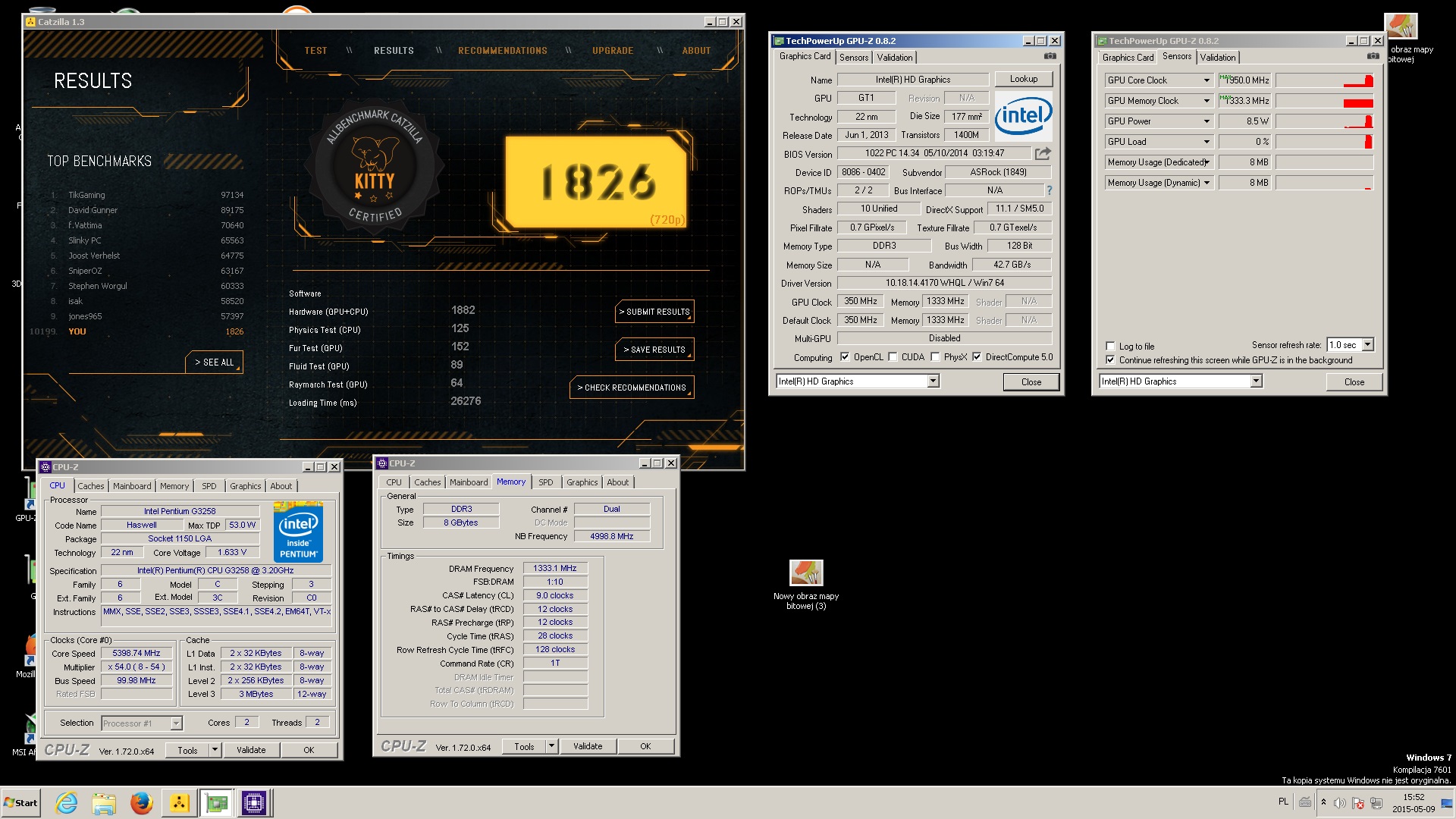Viewport: 1456px width, 819px height.
Task: Click the PL language indicator
Action: coord(1283,802)
